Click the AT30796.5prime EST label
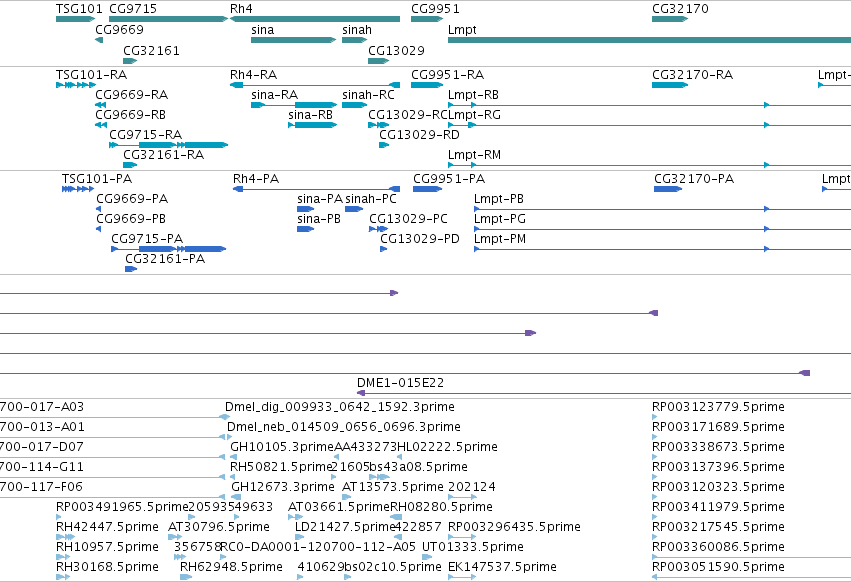 [x=219, y=527]
